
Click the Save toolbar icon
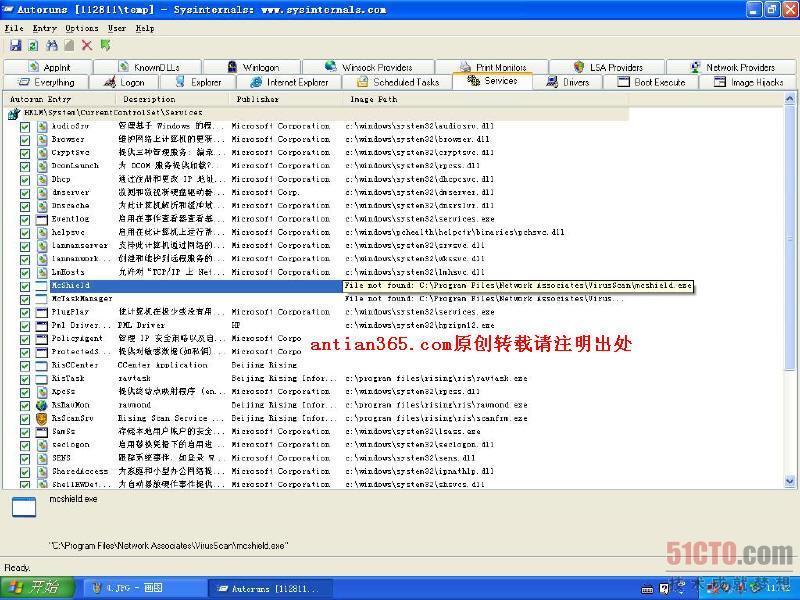point(16,46)
